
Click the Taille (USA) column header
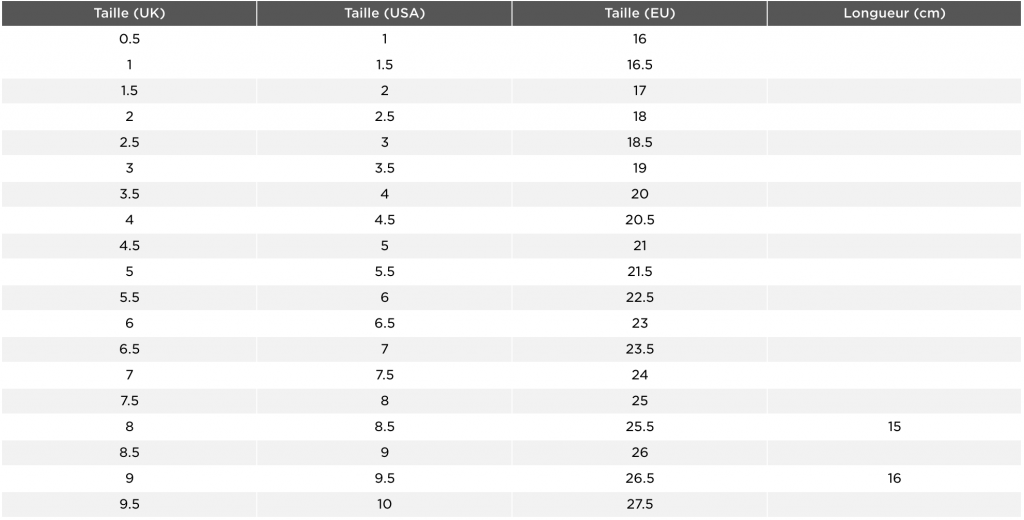385,13
